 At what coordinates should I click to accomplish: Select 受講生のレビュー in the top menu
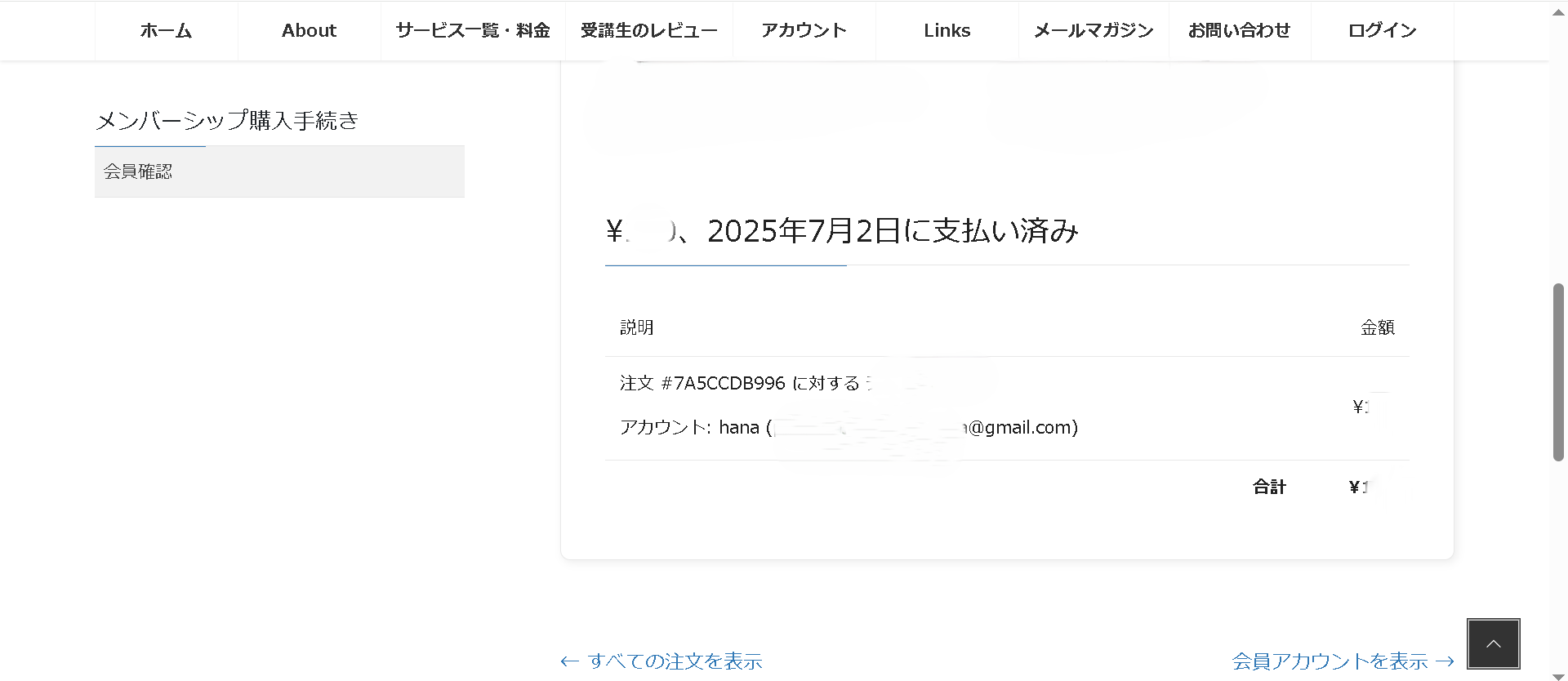648,31
